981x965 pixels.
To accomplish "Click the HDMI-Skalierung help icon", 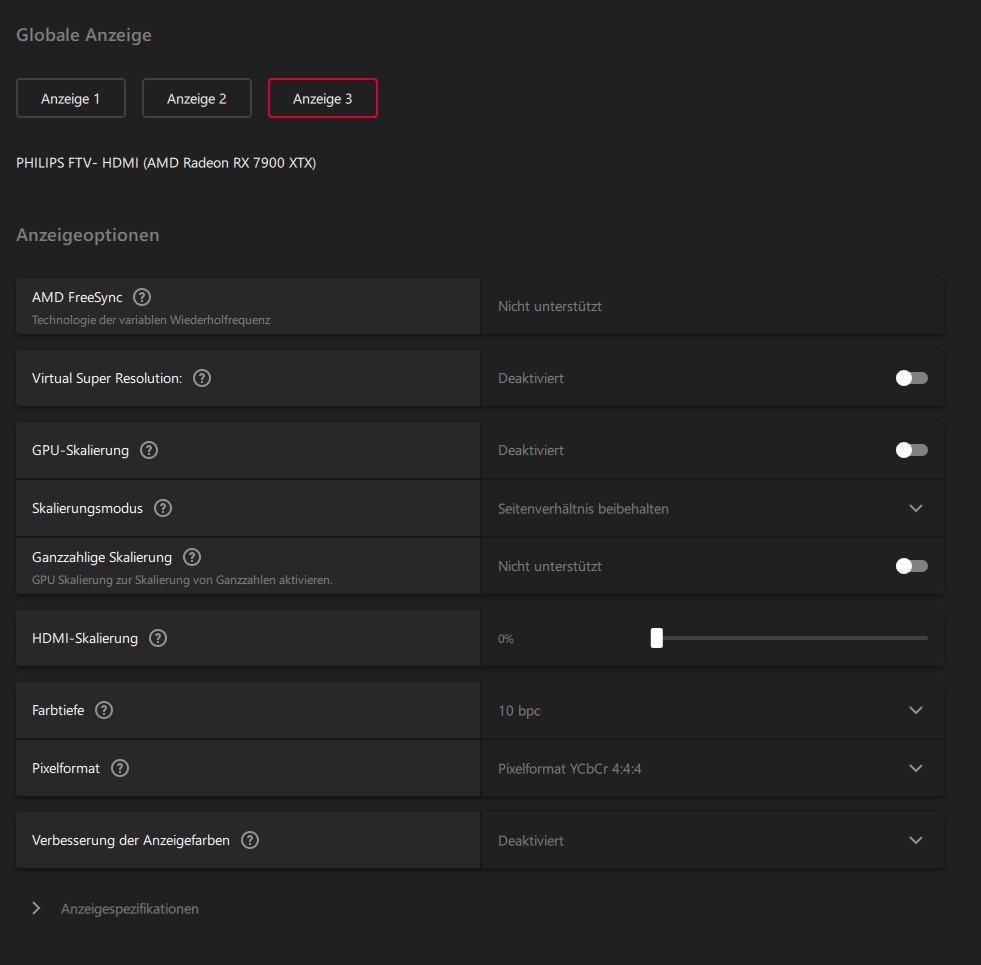I will point(158,637).
